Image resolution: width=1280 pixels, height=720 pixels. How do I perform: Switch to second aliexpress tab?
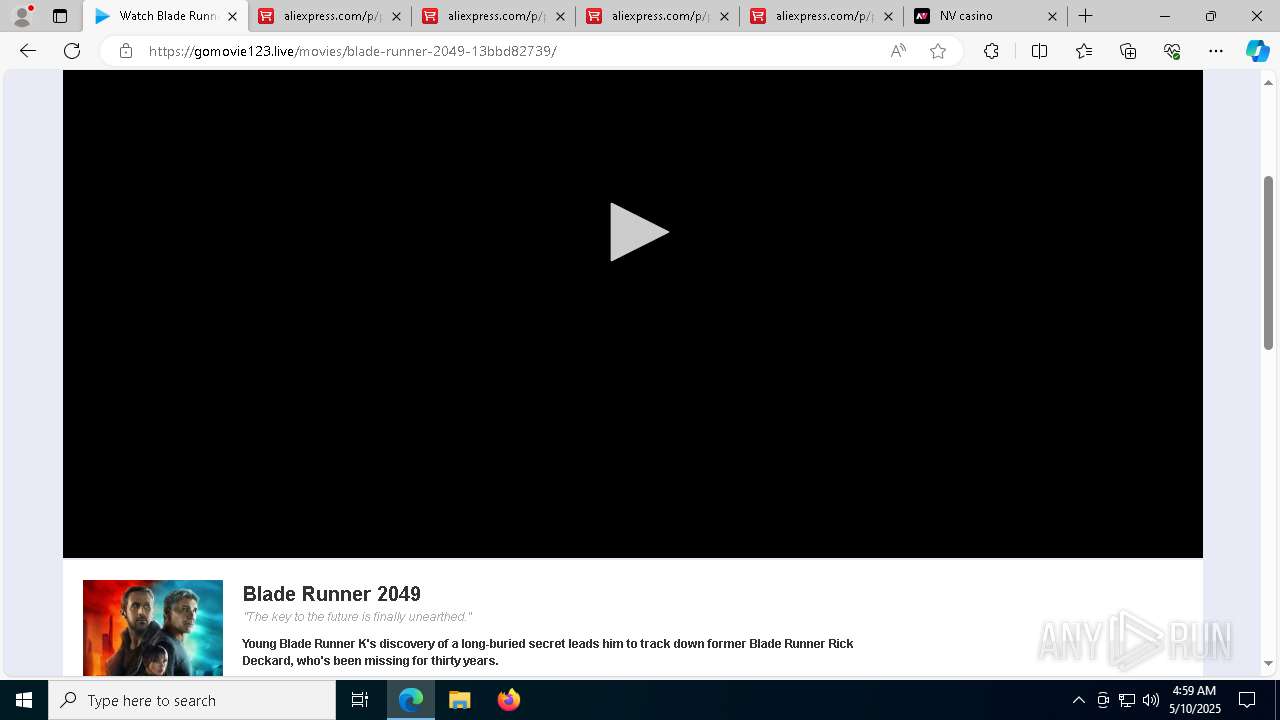click(x=494, y=16)
